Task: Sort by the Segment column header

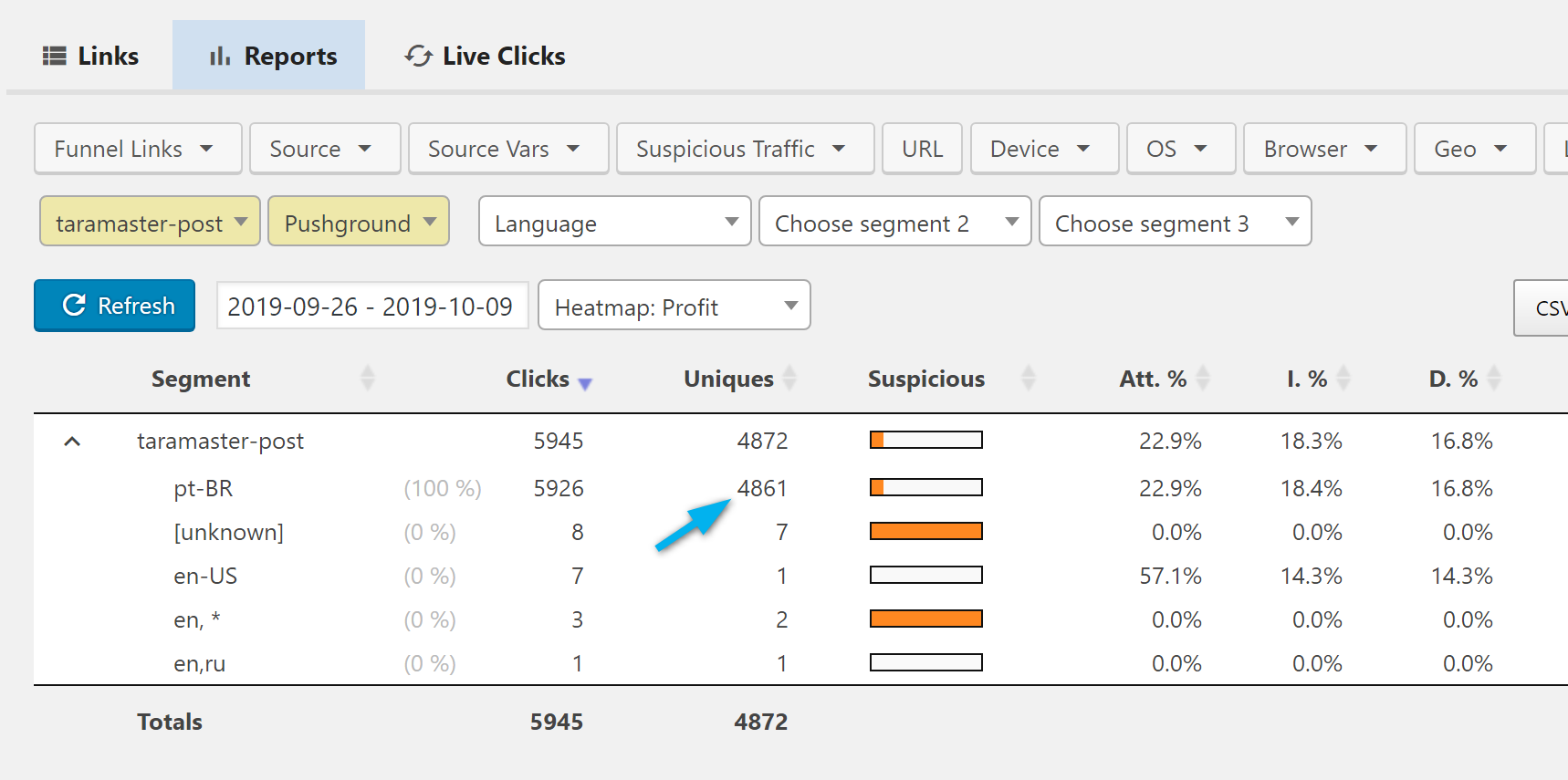Action: coord(201,379)
